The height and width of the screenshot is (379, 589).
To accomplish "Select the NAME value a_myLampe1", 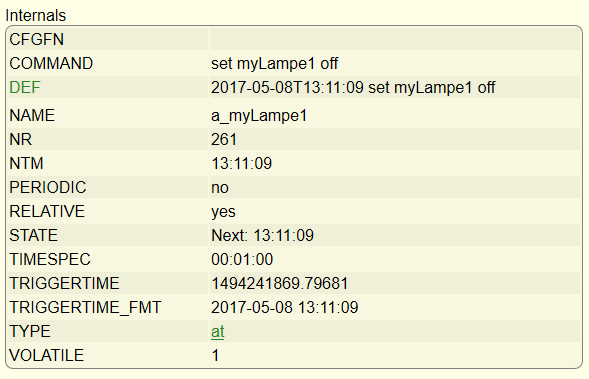I will [x=259, y=115].
